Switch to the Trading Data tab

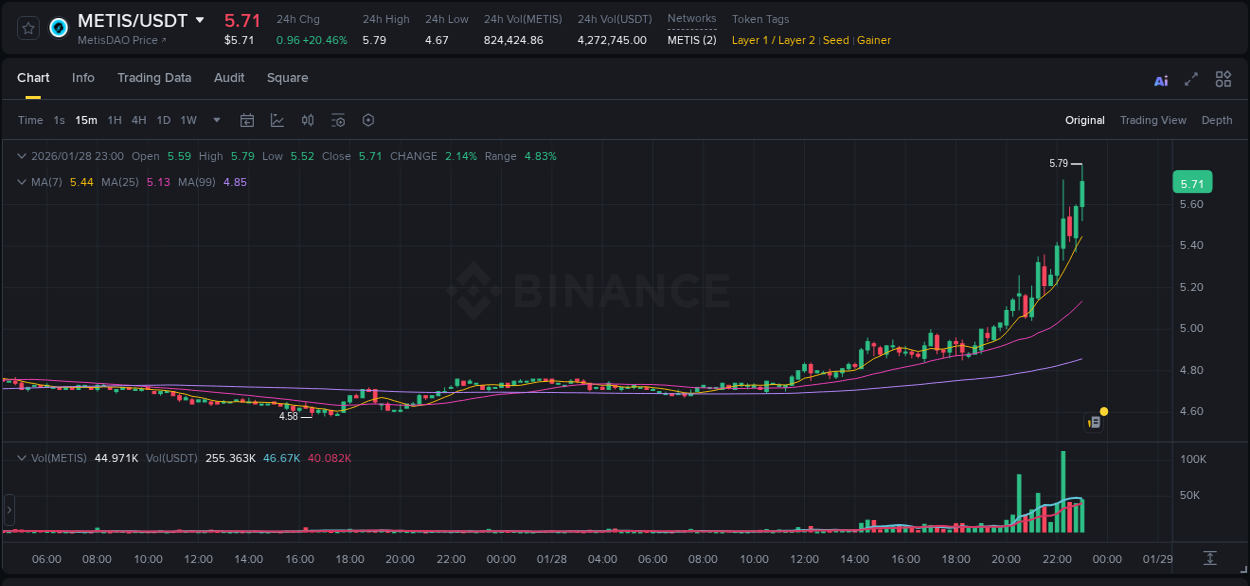(x=154, y=78)
